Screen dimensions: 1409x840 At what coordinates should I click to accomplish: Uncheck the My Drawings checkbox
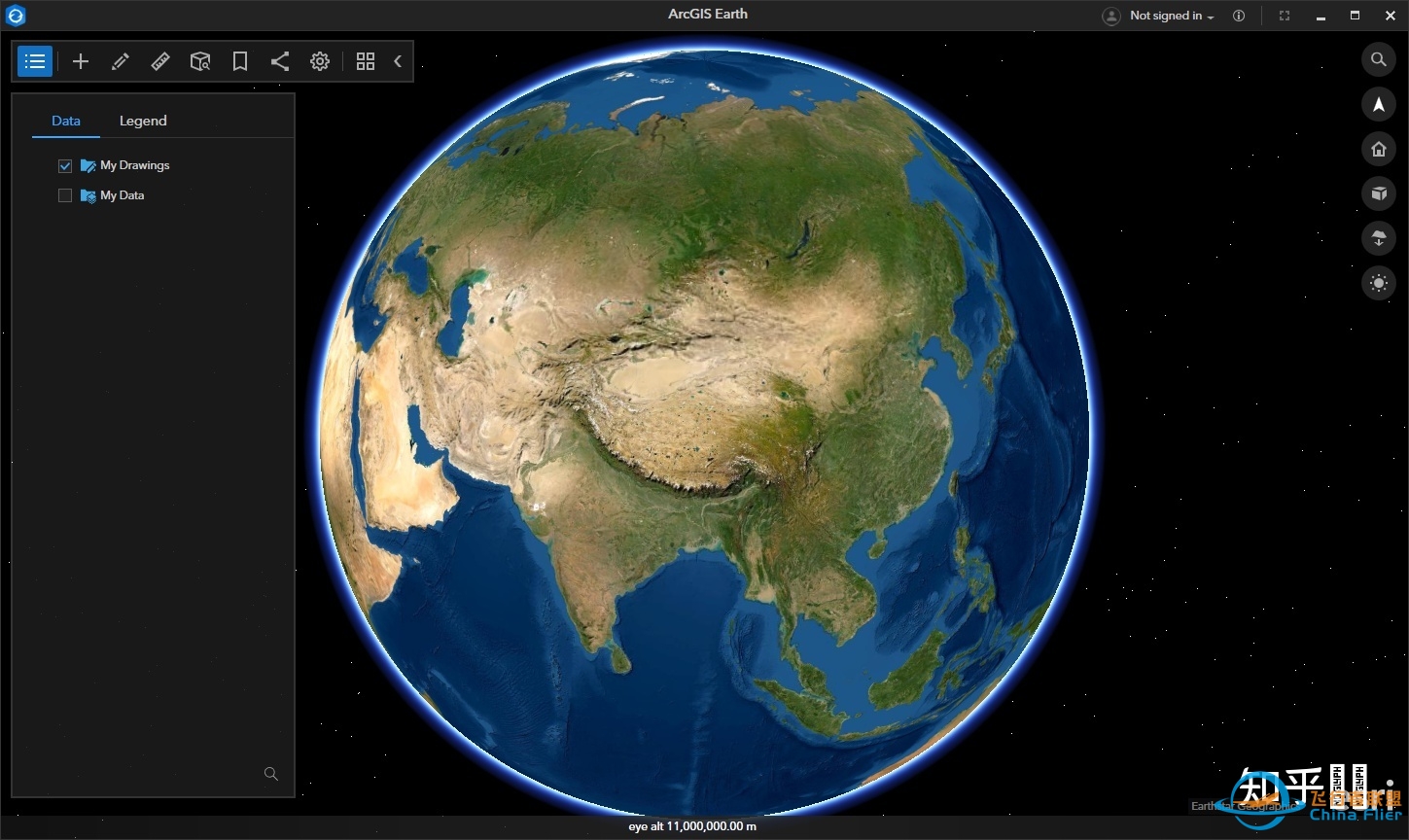64,165
